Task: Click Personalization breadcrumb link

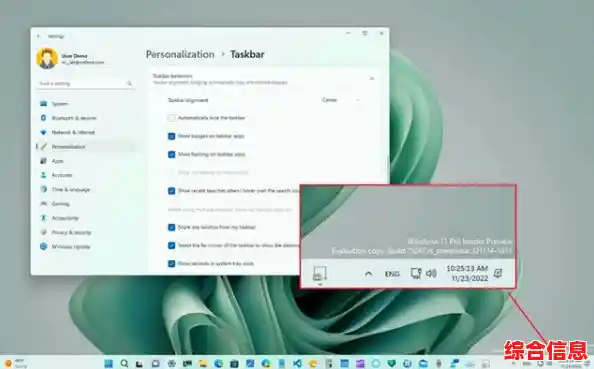Action: (180, 55)
